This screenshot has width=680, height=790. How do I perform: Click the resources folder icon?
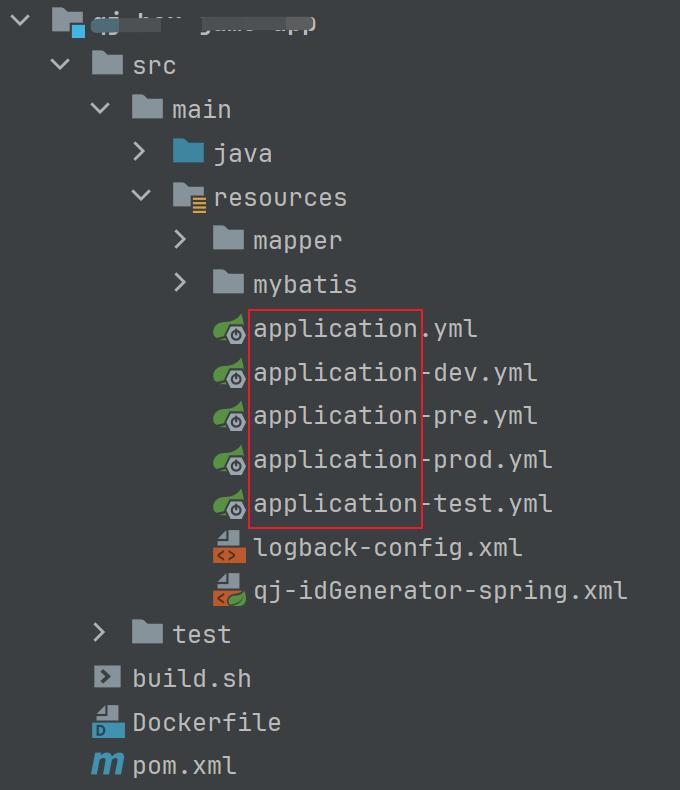(188, 197)
